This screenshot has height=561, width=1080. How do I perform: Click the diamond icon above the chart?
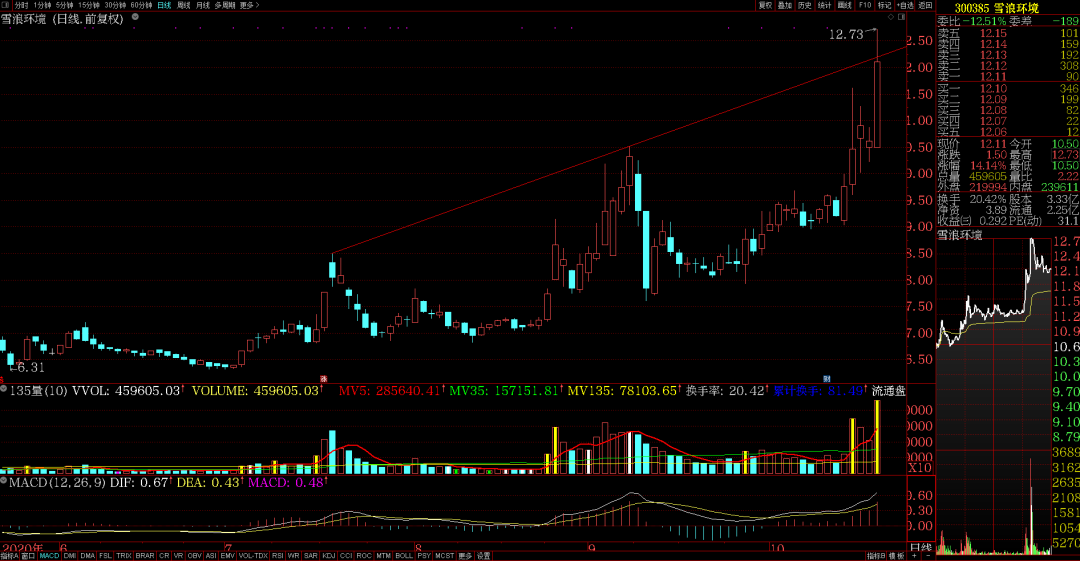coord(891,17)
